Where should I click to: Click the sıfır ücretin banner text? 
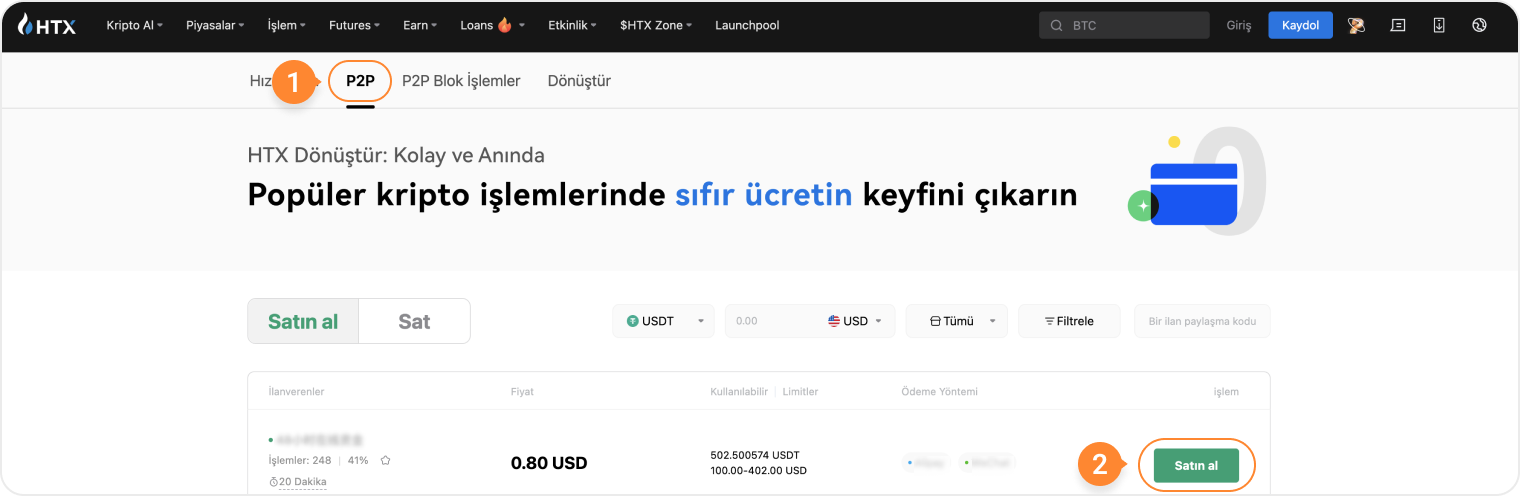(764, 194)
